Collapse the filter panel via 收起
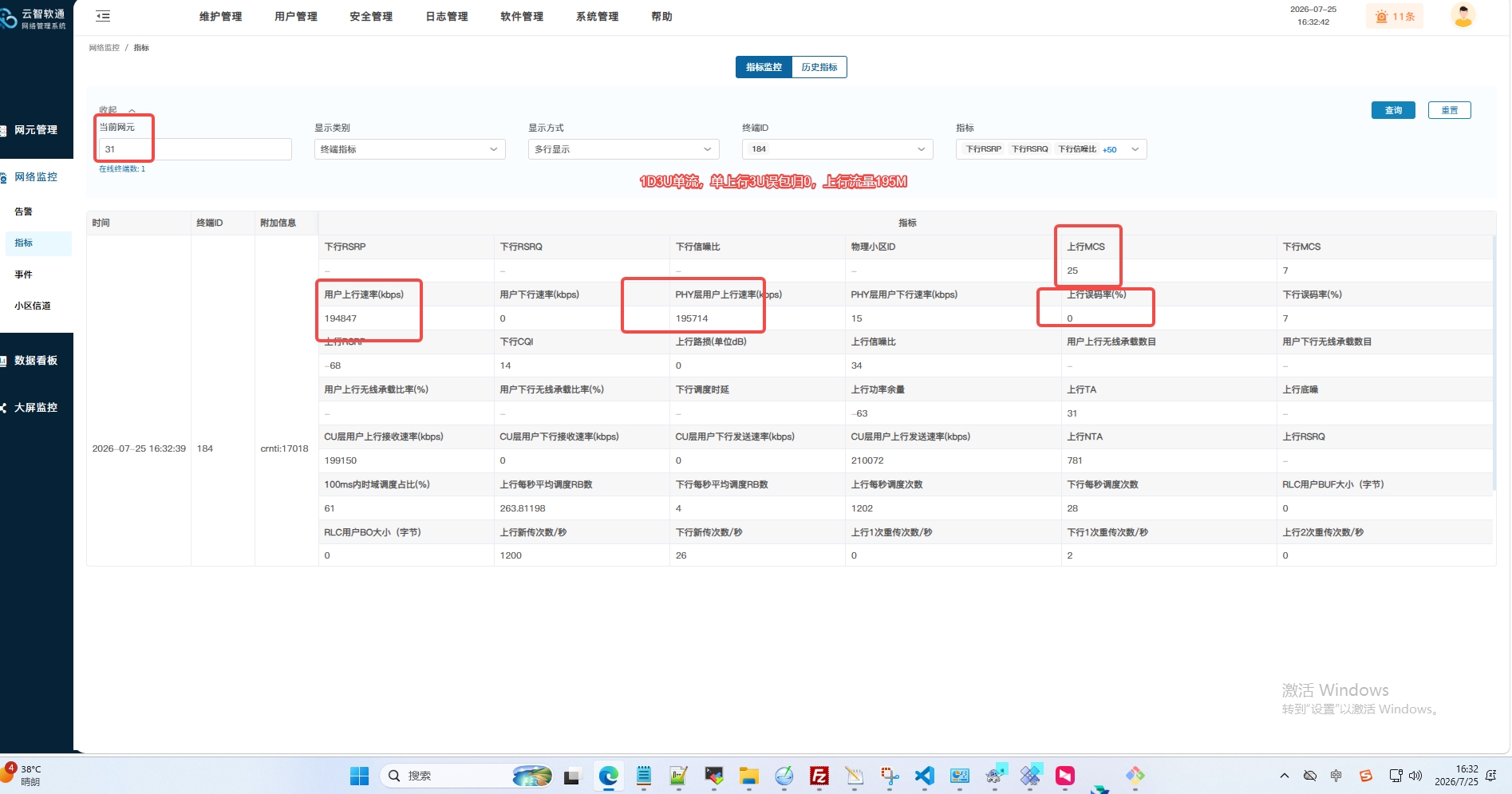This screenshot has width=1512, height=794. point(117,110)
